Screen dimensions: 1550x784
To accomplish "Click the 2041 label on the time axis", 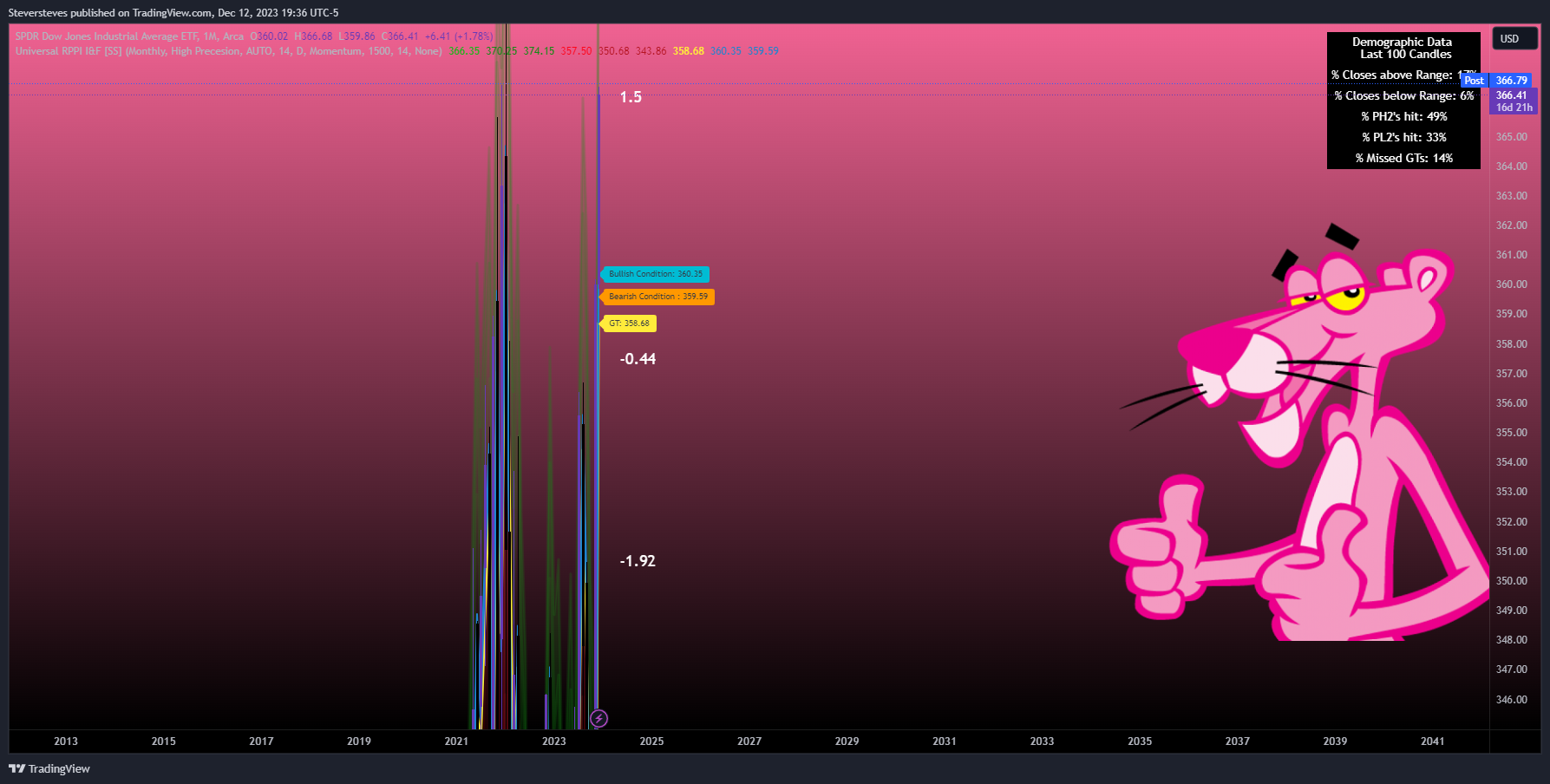I will pyautogui.click(x=1433, y=742).
